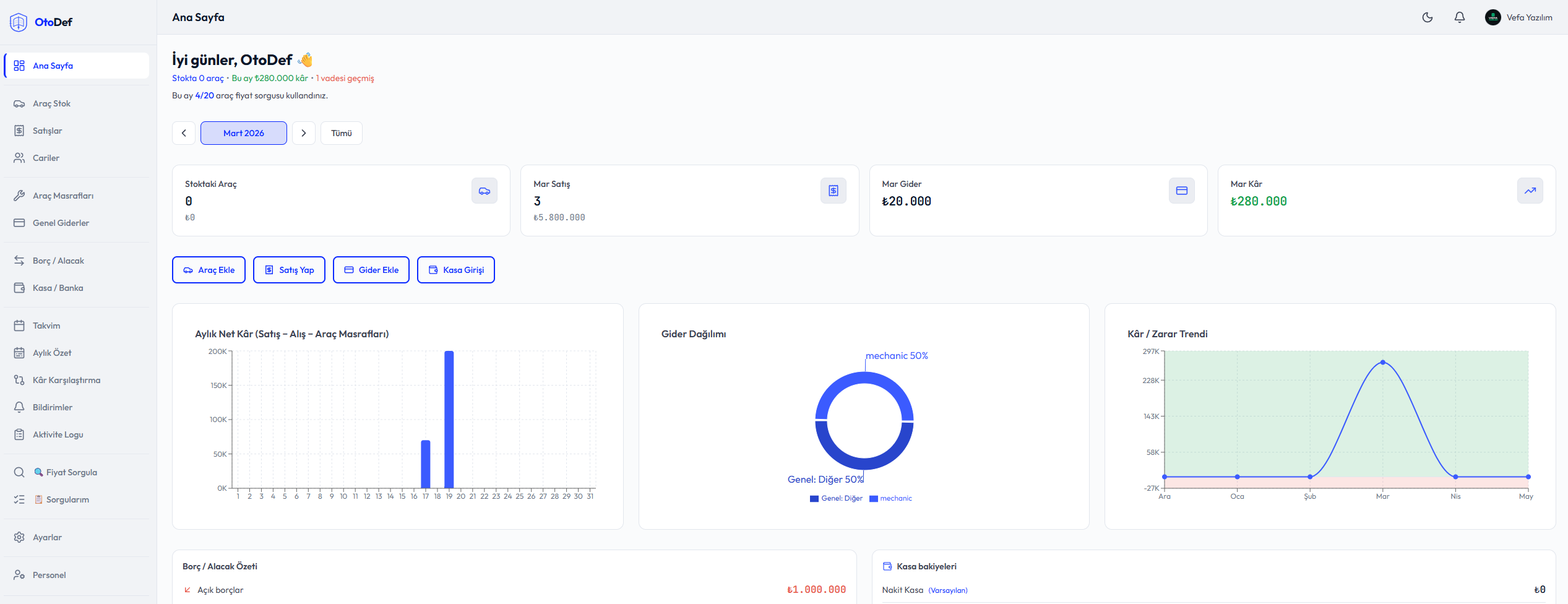Navigate to Kasa / Banka page
The image size is (1568, 604).
pos(58,288)
